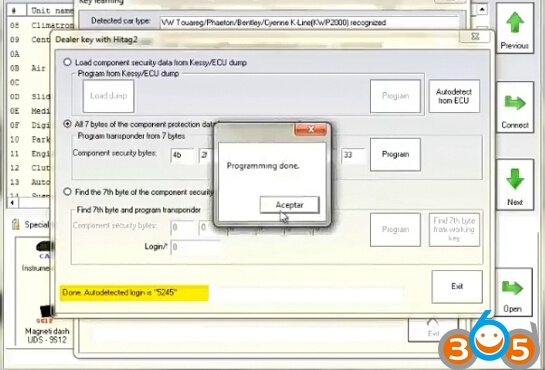
Task: Click the Unit name column header
Action: coord(51,10)
